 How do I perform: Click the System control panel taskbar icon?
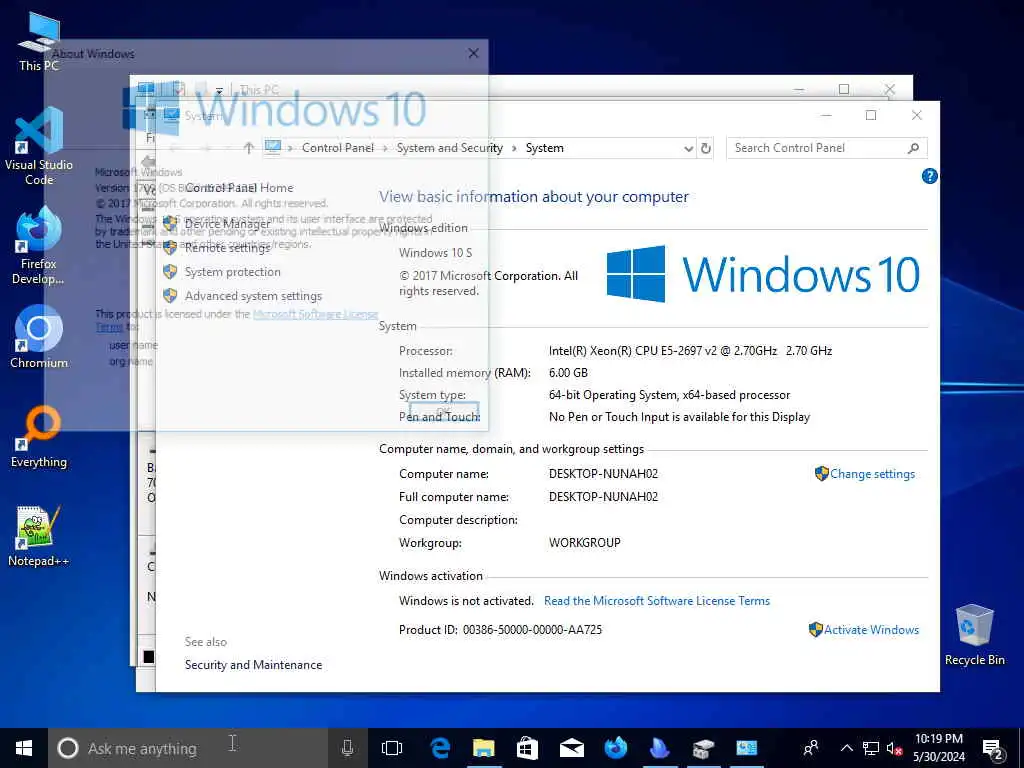tap(747, 748)
